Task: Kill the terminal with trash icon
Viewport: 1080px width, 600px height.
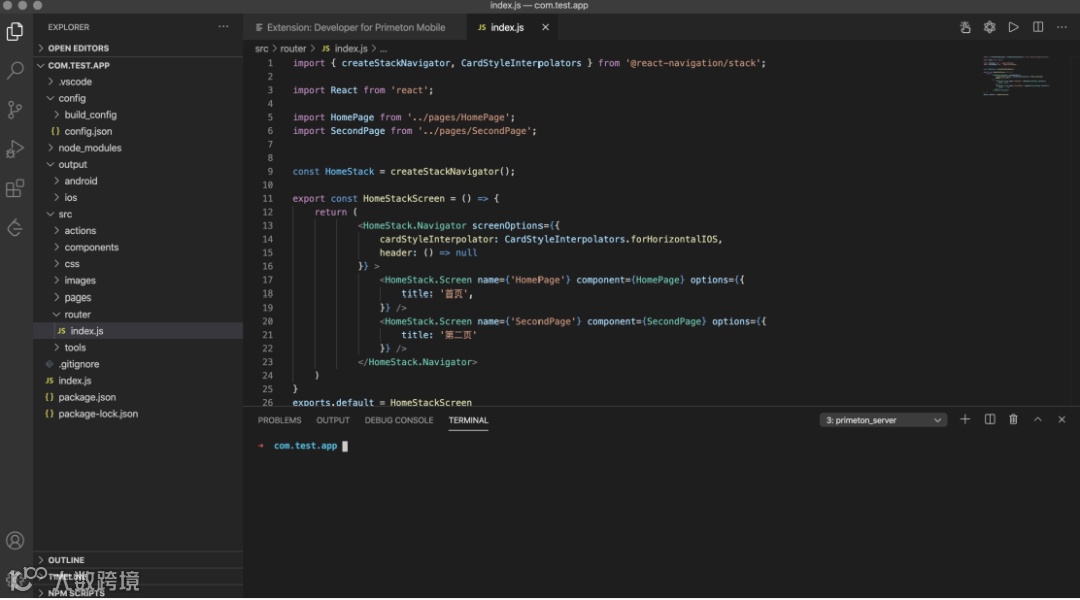Action: [1013, 420]
